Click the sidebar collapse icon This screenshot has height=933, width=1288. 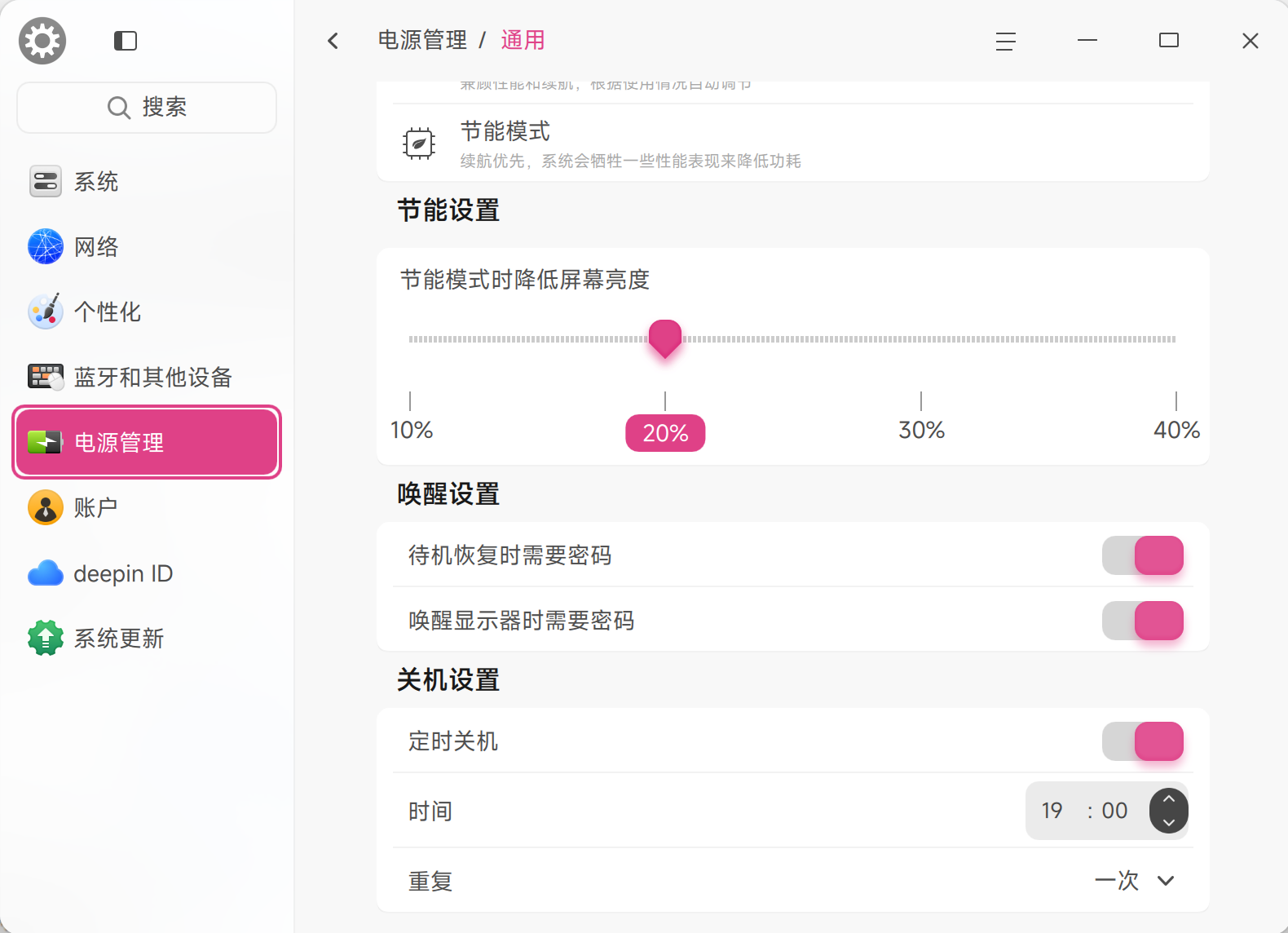click(x=126, y=41)
